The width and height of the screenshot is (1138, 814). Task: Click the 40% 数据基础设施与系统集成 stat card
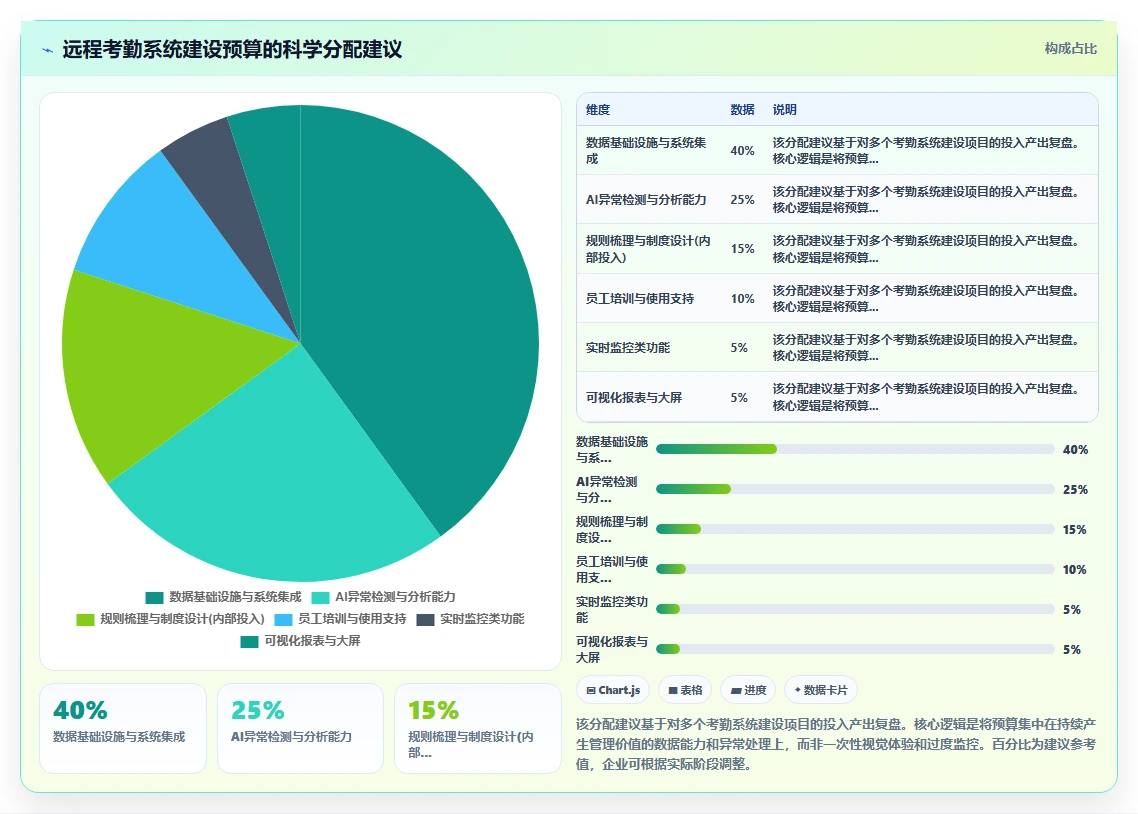click(123, 728)
